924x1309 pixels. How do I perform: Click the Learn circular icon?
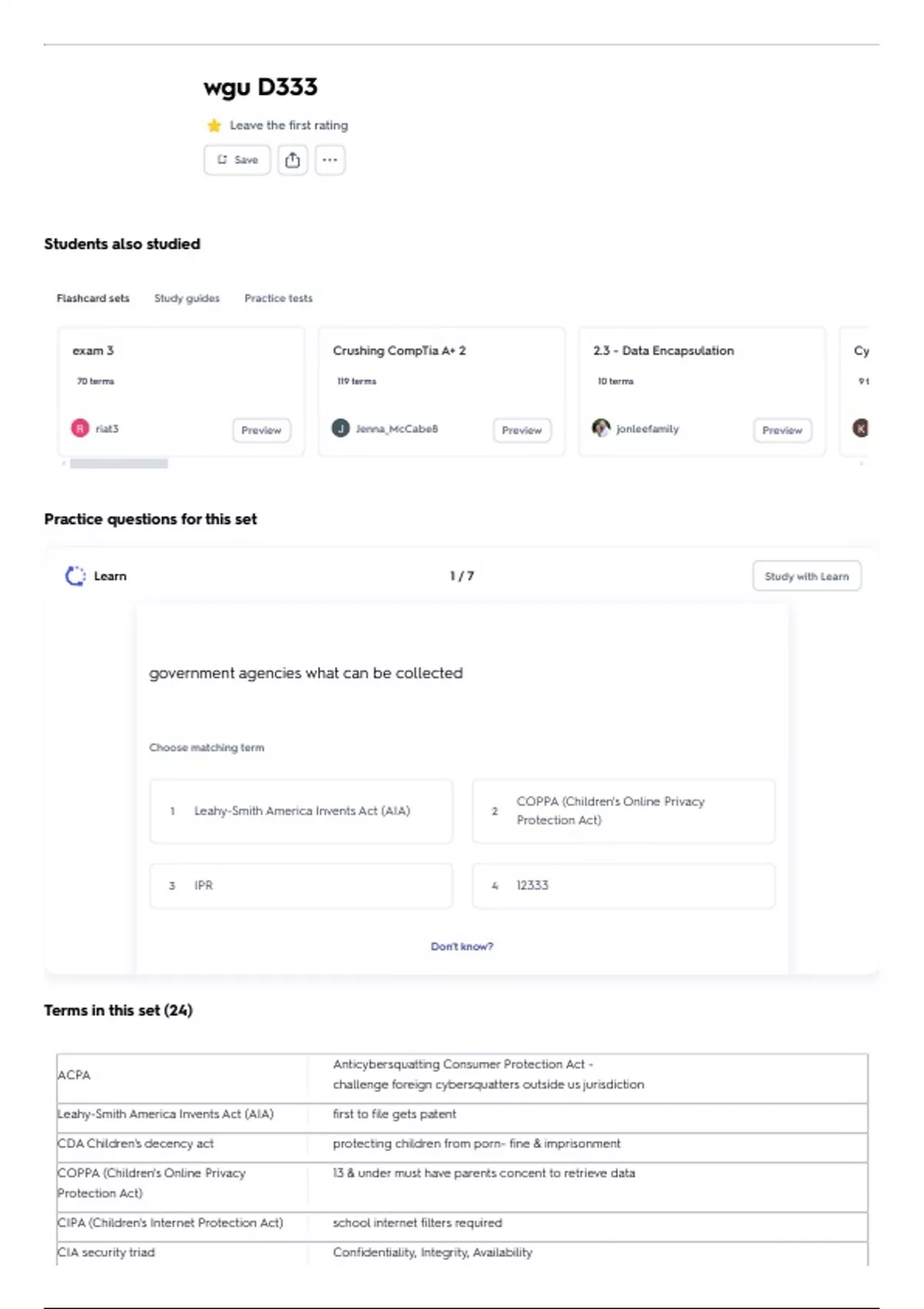click(x=75, y=576)
